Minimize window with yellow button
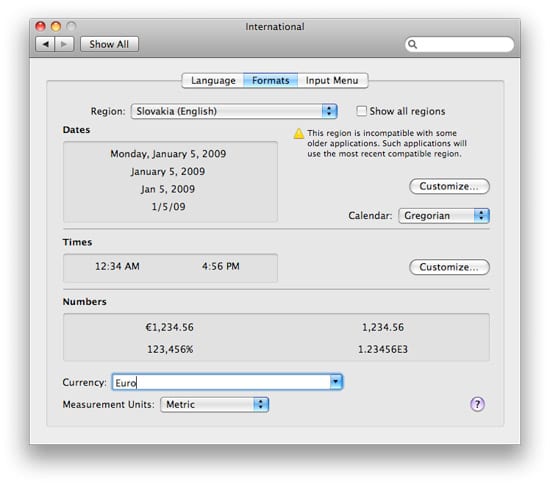The height and width of the screenshot is (485, 550). pyautogui.click(x=56, y=26)
